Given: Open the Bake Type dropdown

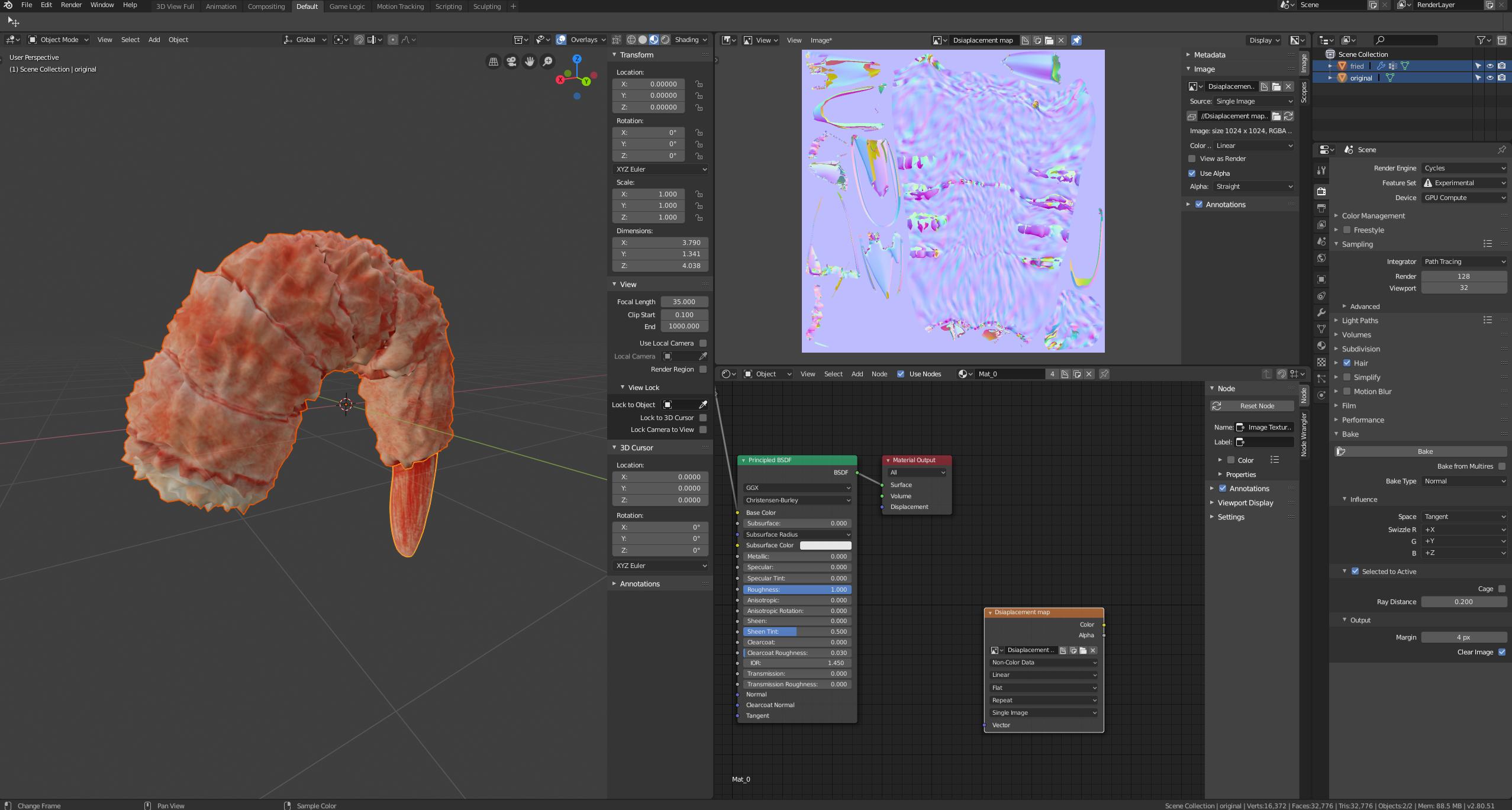Looking at the screenshot, I should 1464,480.
